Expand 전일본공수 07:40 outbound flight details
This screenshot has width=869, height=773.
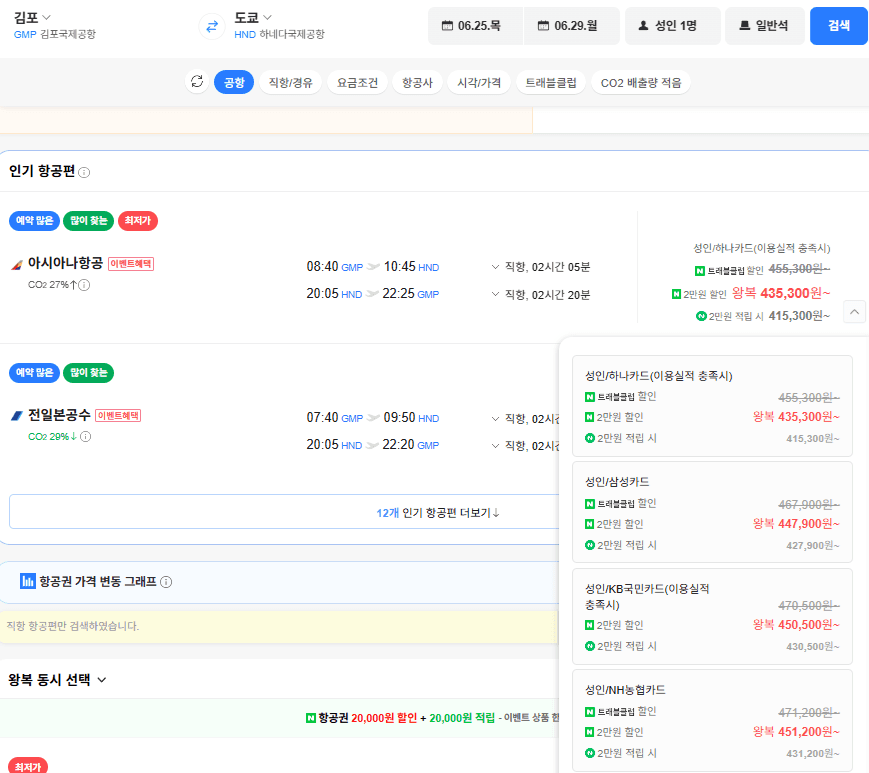[x=495, y=418]
